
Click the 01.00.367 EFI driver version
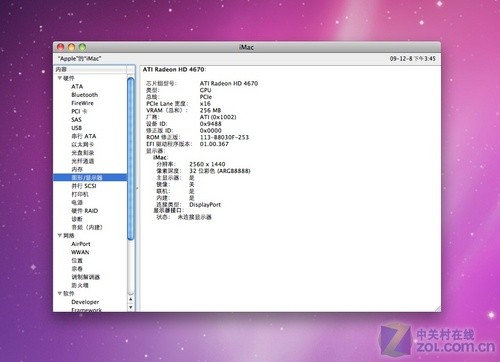point(214,144)
